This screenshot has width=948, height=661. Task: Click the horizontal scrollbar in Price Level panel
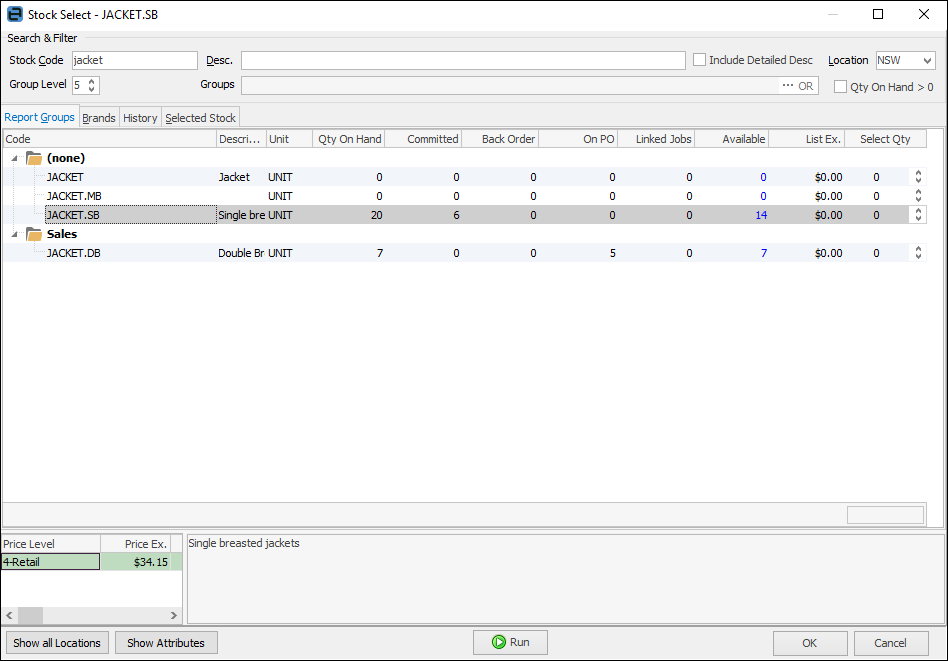[30, 616]
